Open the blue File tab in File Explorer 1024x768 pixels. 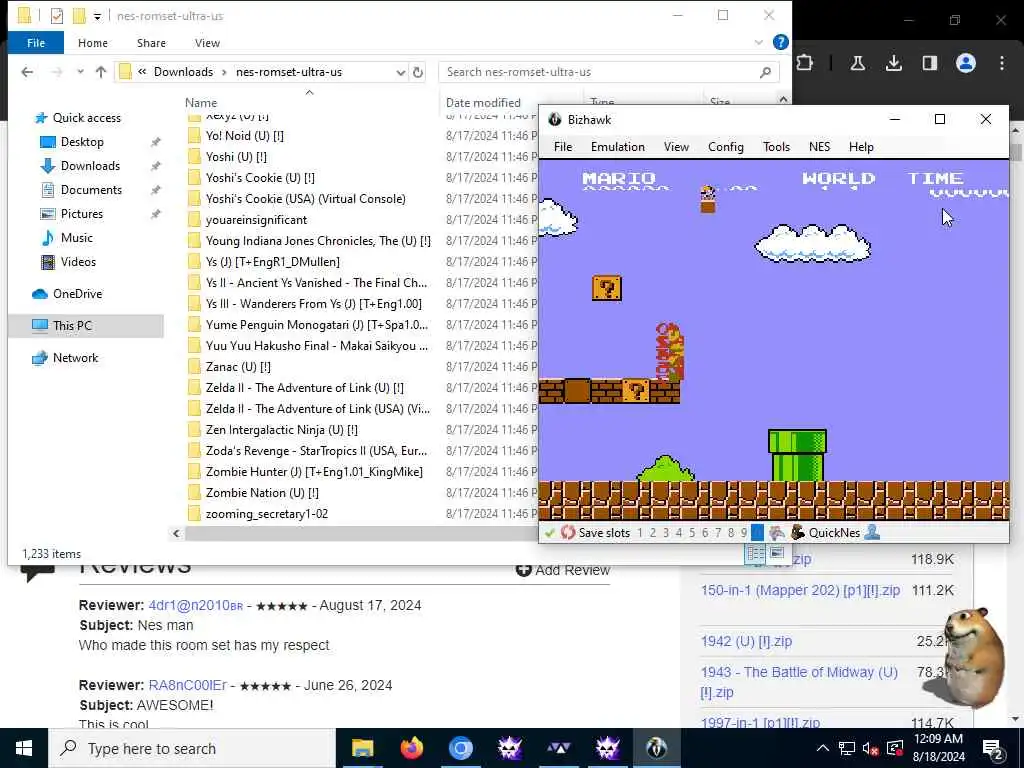coord(36,43)
